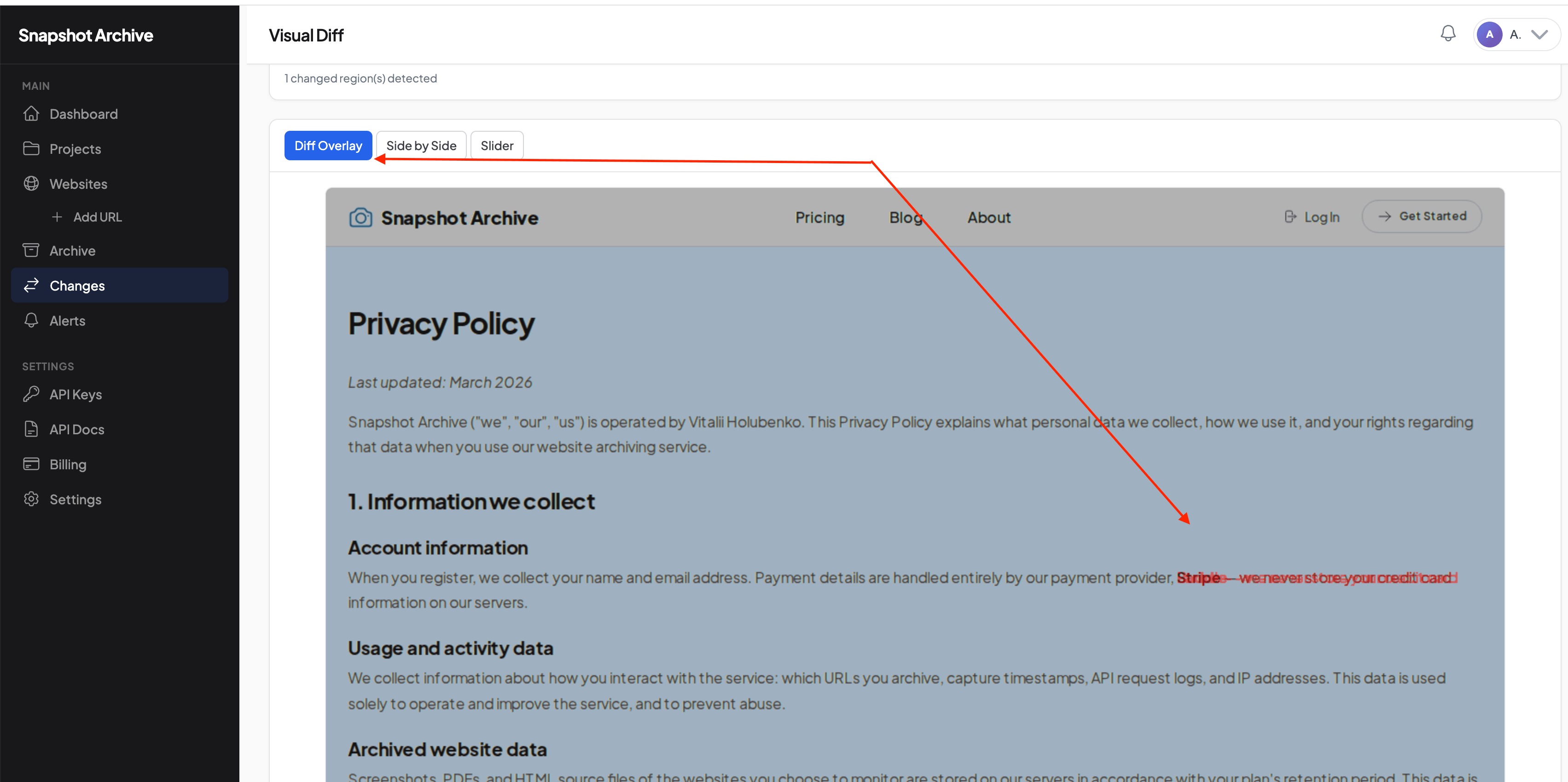The height and width of the screenshot is (782, 1568).
Task: Click the SETTINGS section label
Action: click(x=48, y=366)
